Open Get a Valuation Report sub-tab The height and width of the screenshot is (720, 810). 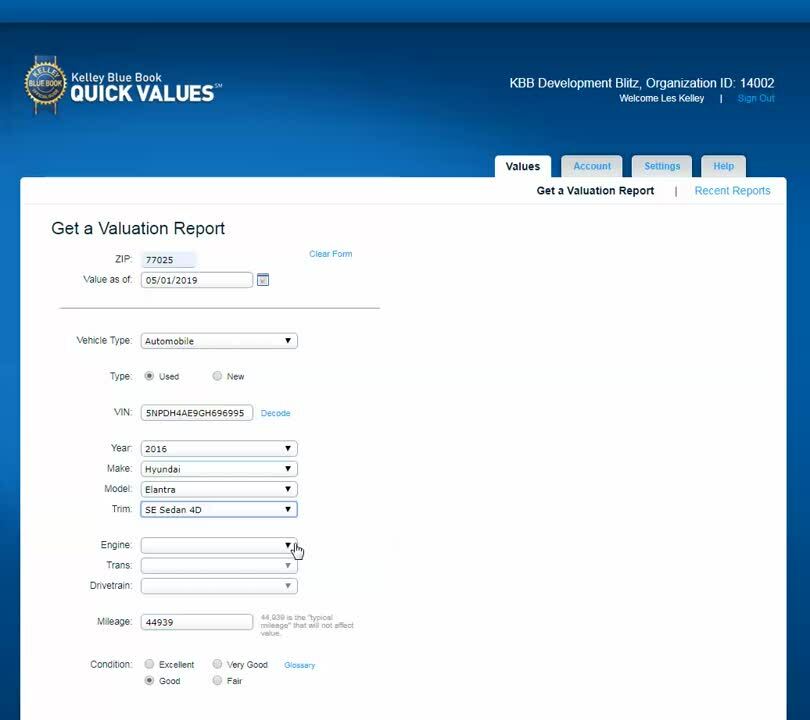pyautogui.click(x=595, y=191)
